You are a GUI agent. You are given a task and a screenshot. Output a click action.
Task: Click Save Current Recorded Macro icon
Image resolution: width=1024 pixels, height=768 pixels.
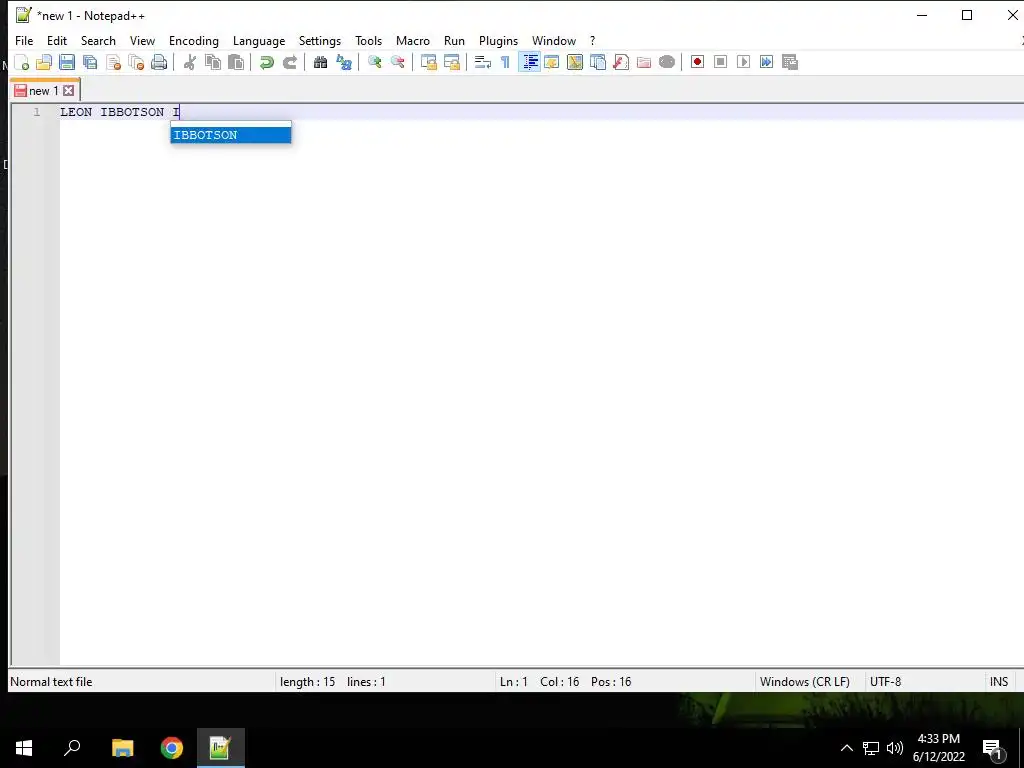click(x=790, y=63)
